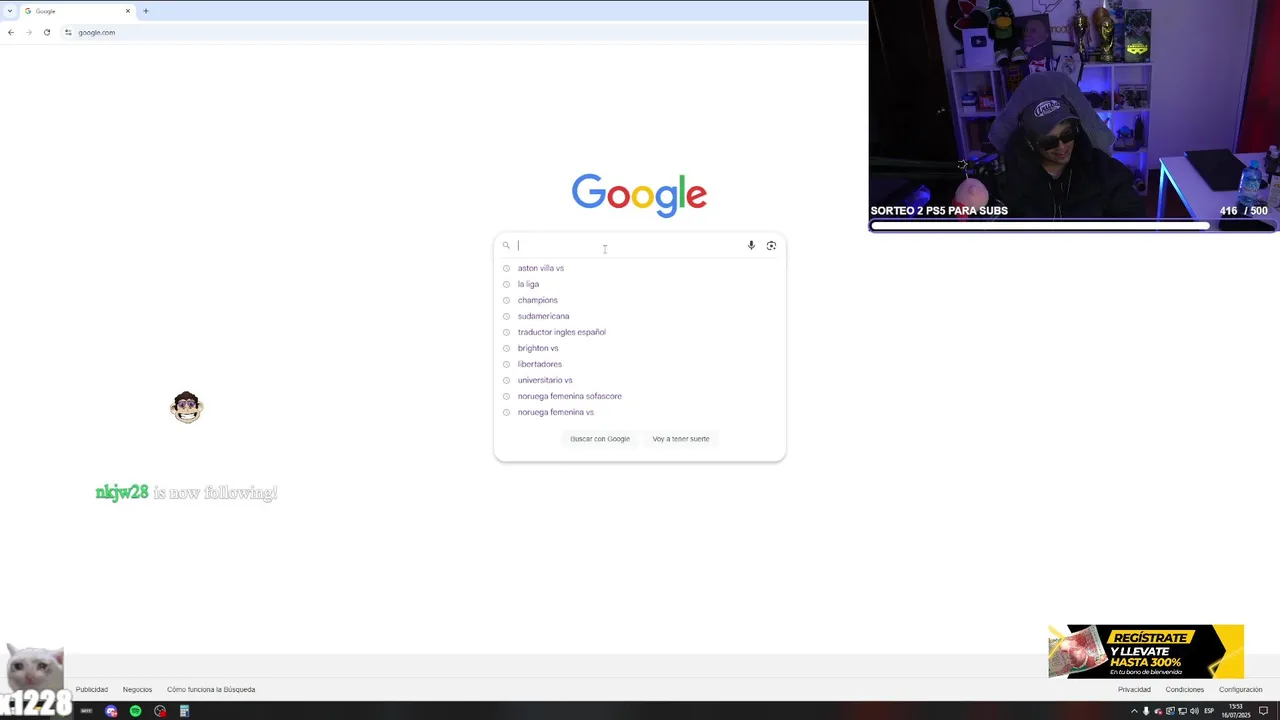Click magnifier icon in search box

tap(506, 245)
